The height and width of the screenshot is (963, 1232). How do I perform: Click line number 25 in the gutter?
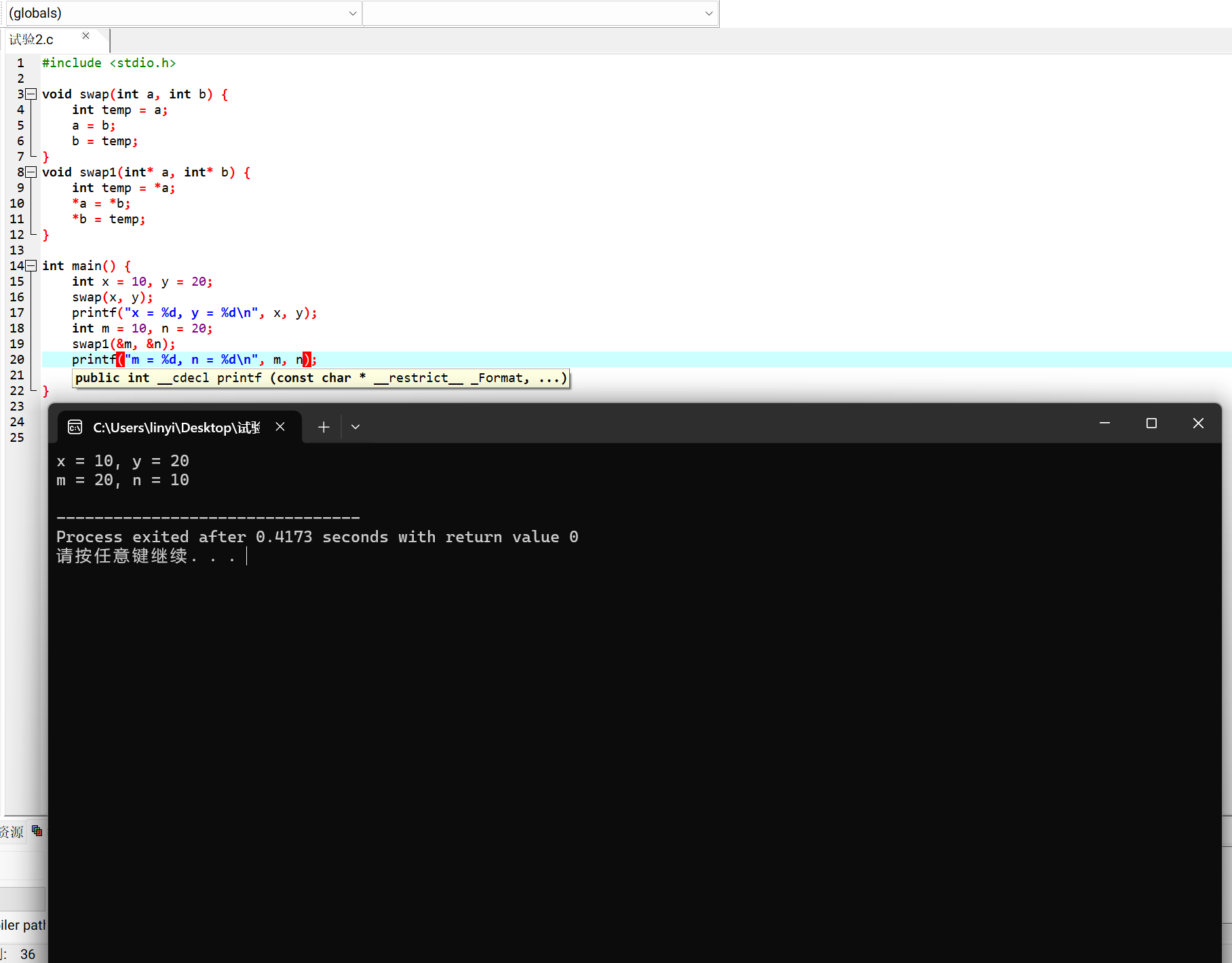17,438
